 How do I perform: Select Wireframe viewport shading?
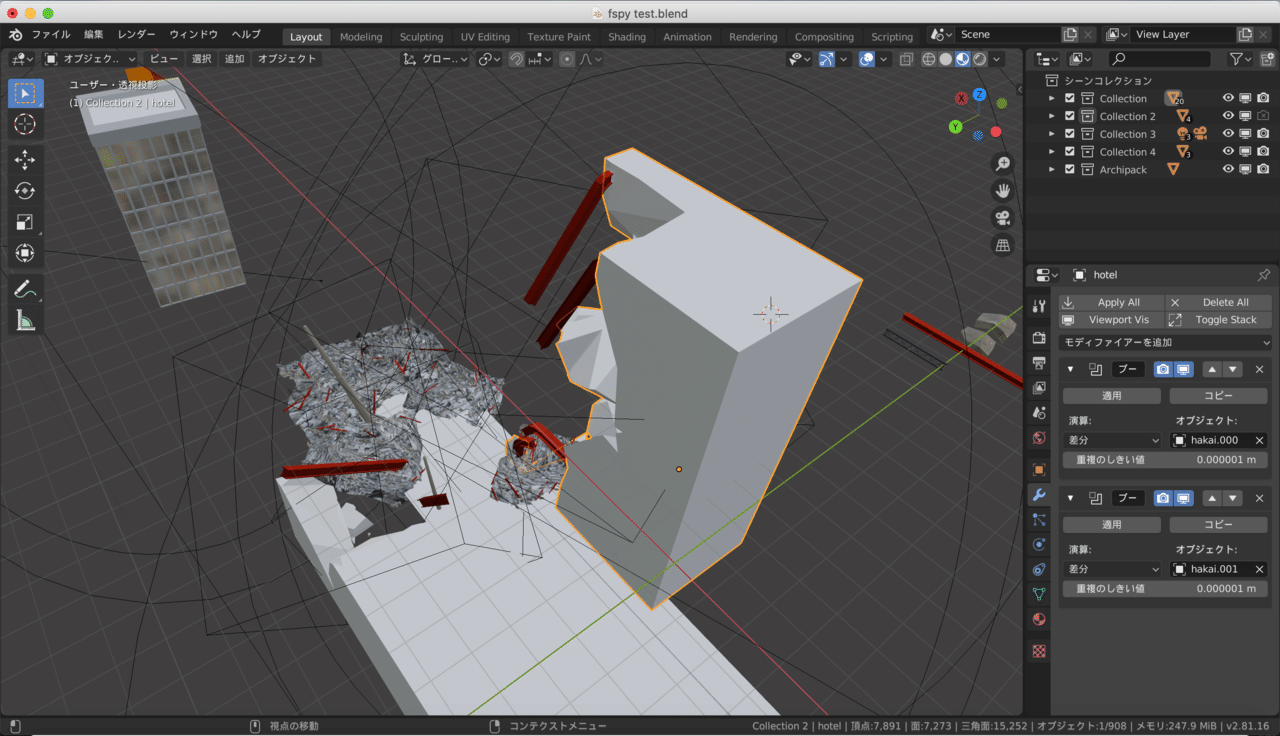[x=929, y=59]
